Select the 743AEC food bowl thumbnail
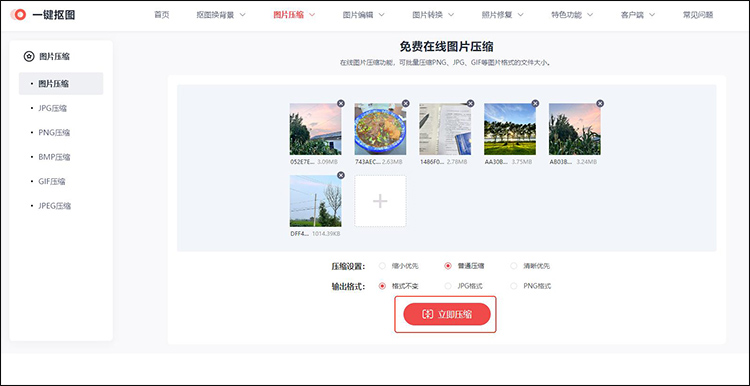 380,129
